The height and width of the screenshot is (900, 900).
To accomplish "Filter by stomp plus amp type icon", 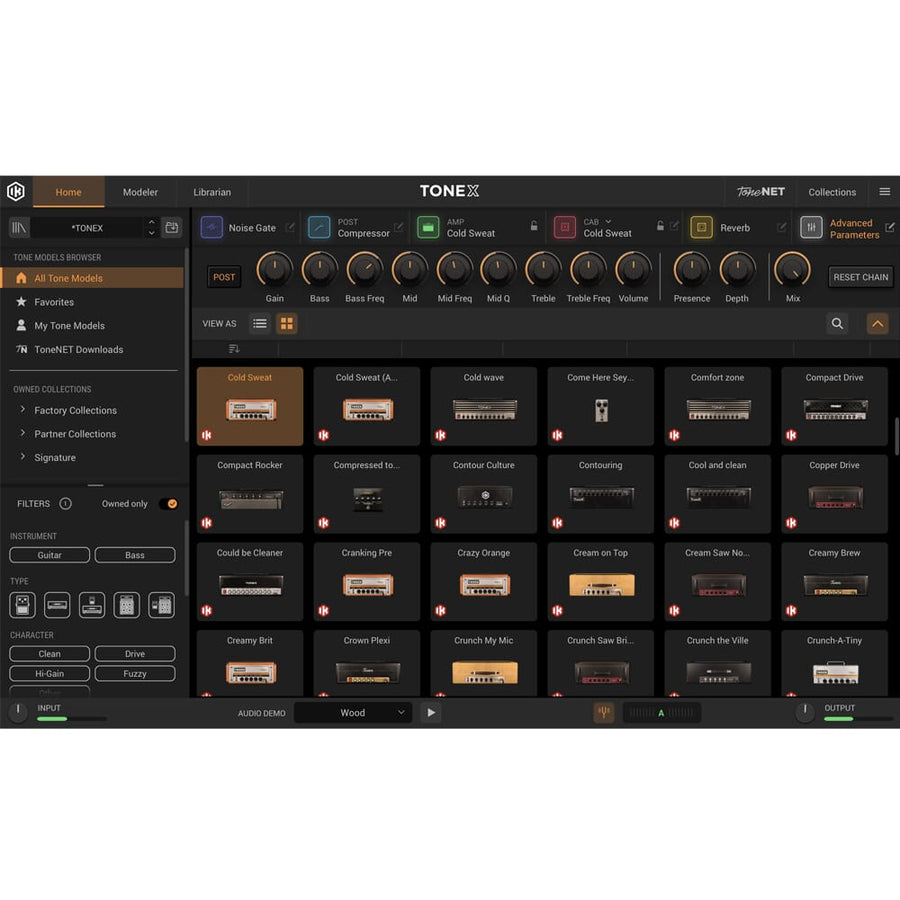I will tap(92, 605).
